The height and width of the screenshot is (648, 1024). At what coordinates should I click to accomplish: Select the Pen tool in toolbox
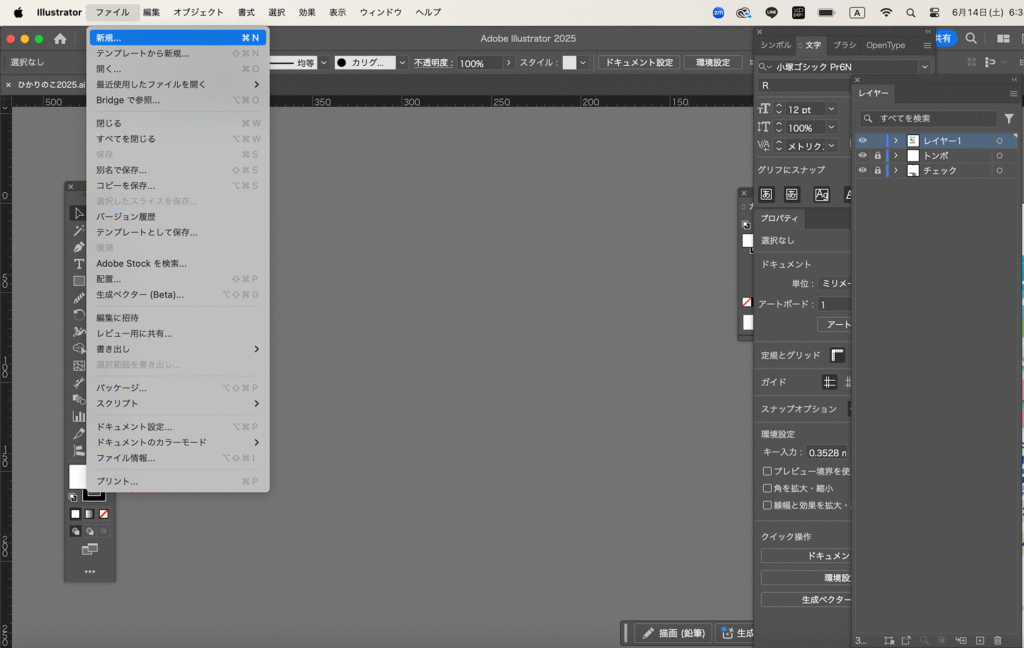(x=79, y=248)
